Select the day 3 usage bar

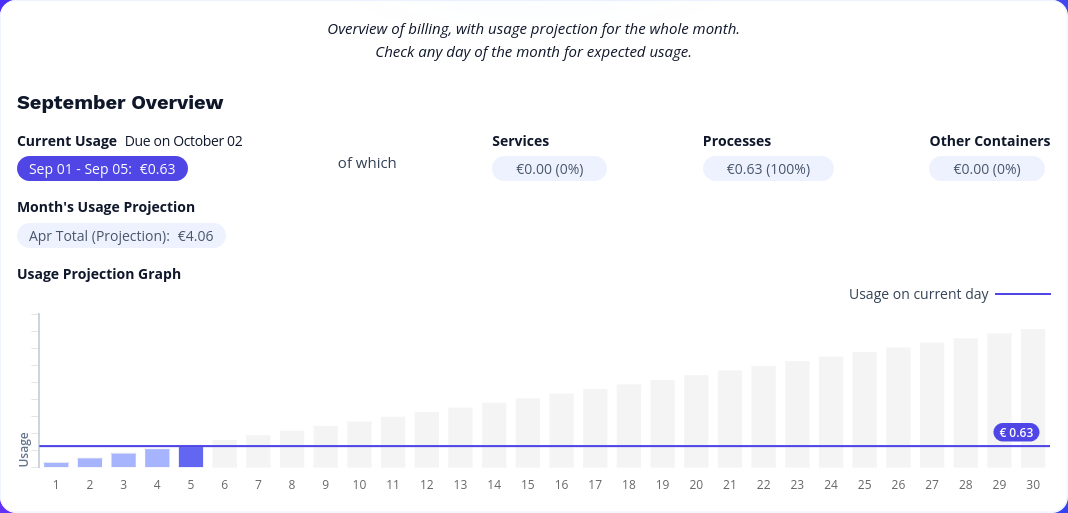coord(123,460)
